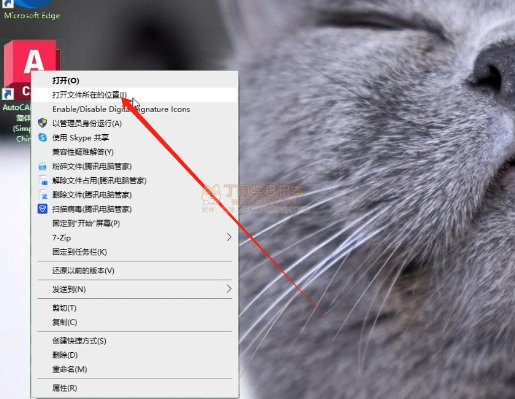Click the AutoCAD desktop shortcut icon

[30, 70]
